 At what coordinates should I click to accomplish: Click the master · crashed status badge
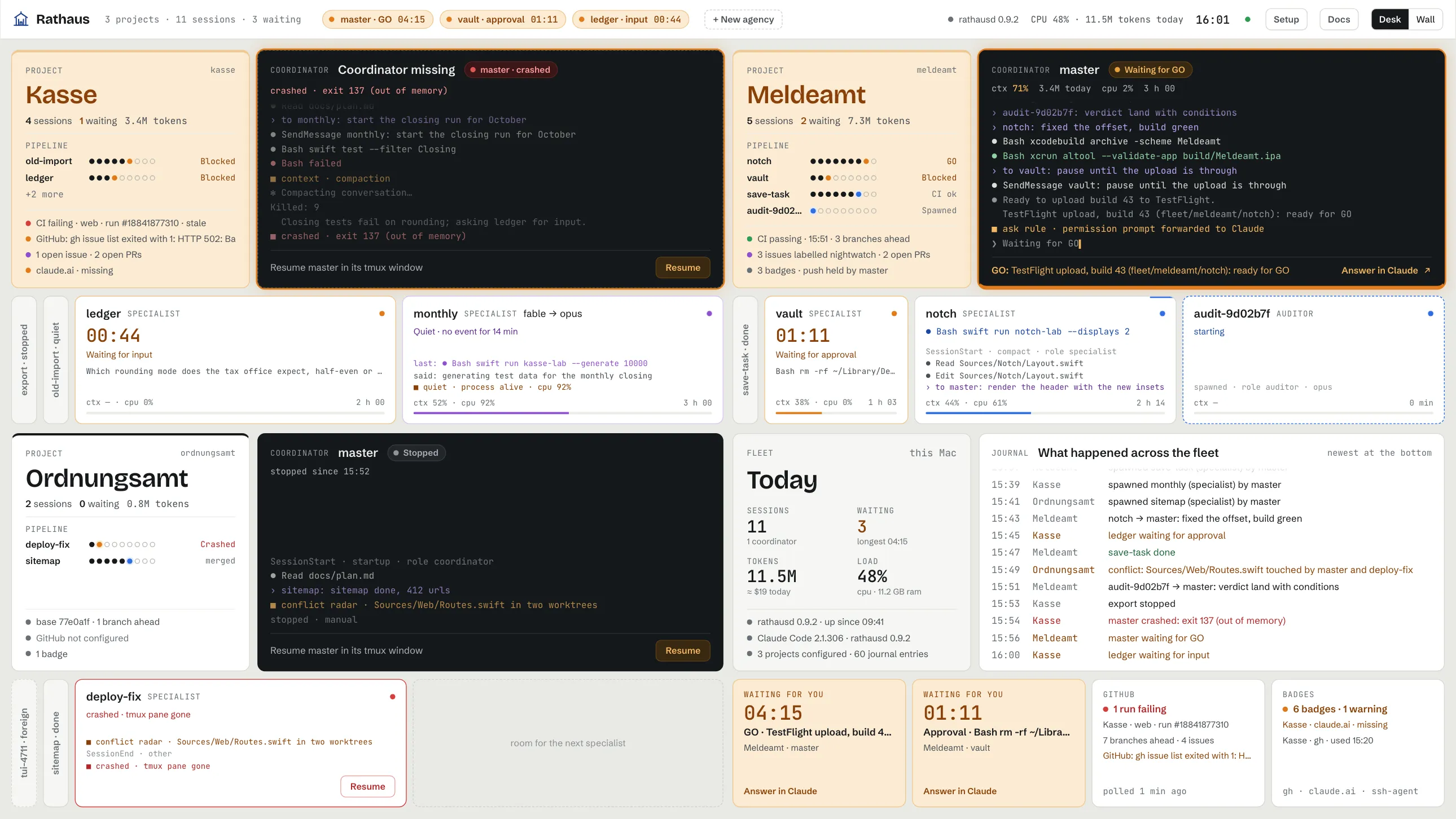coord(511,69)
